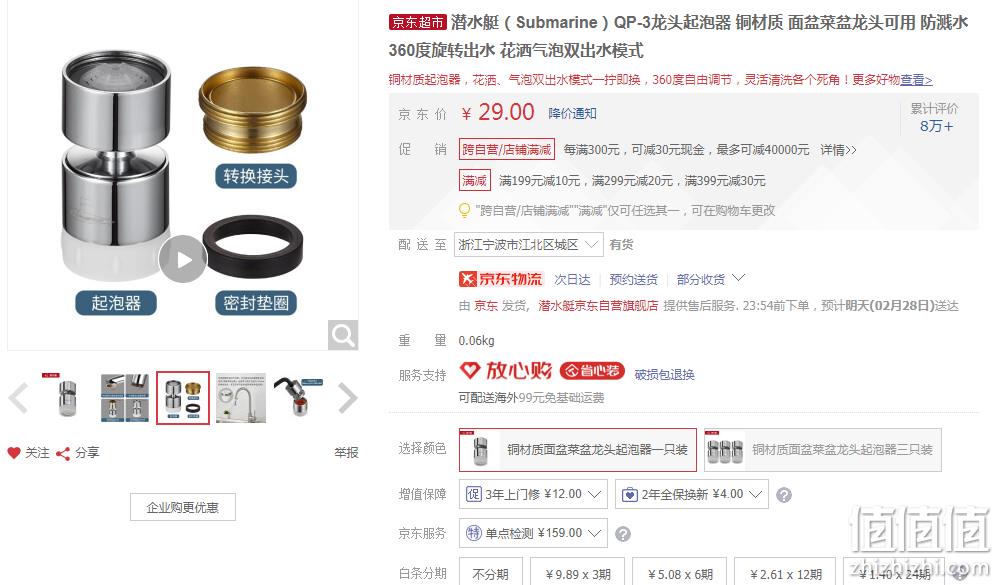The height and width of the screenshot is (585, 999).
Task: Open 潜水艇京东自营旗舰店 store link
Action: click(x=598, y=306)
